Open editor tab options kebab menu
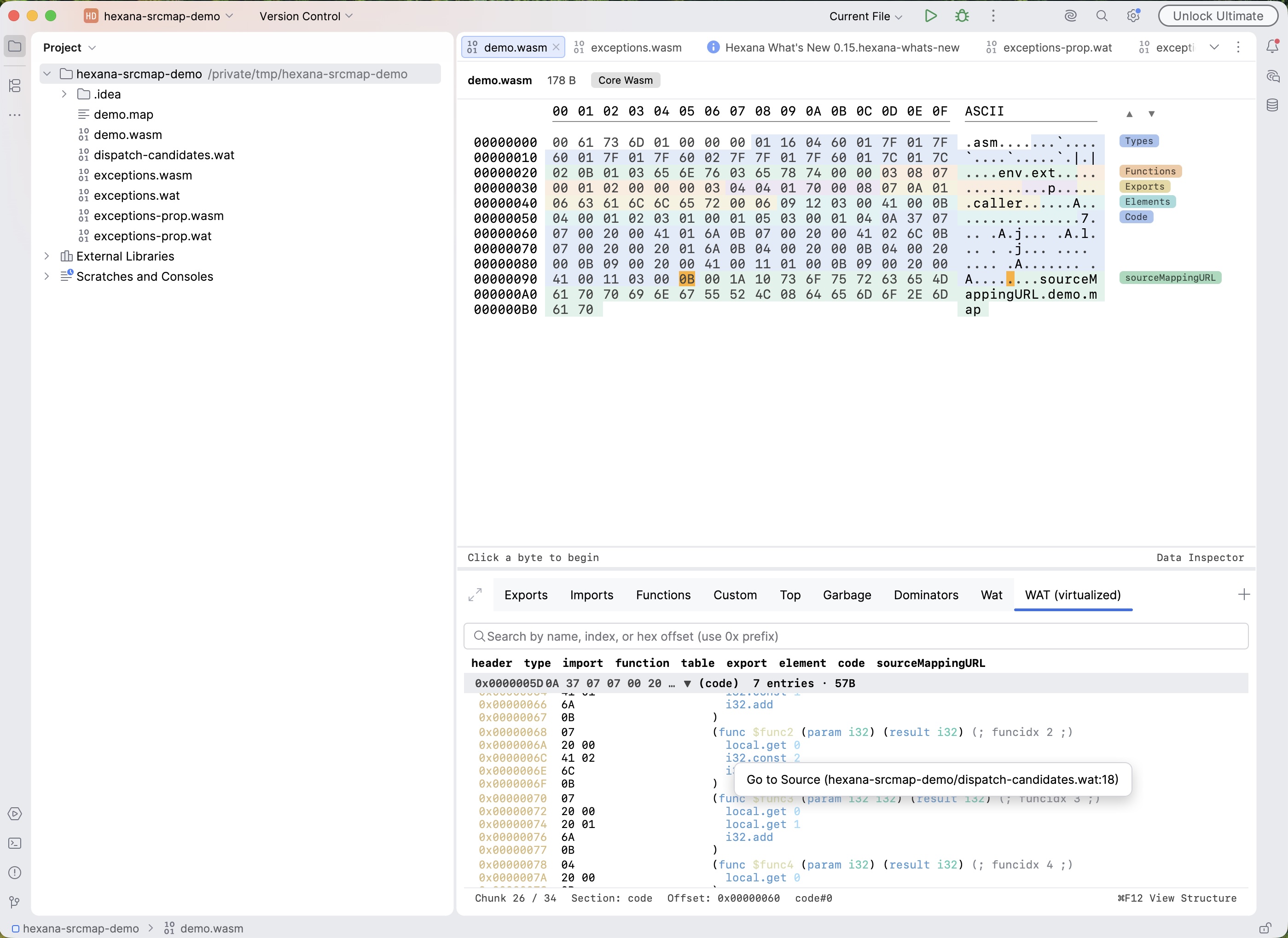The image size is (1288, 938). pos(1239,47)
